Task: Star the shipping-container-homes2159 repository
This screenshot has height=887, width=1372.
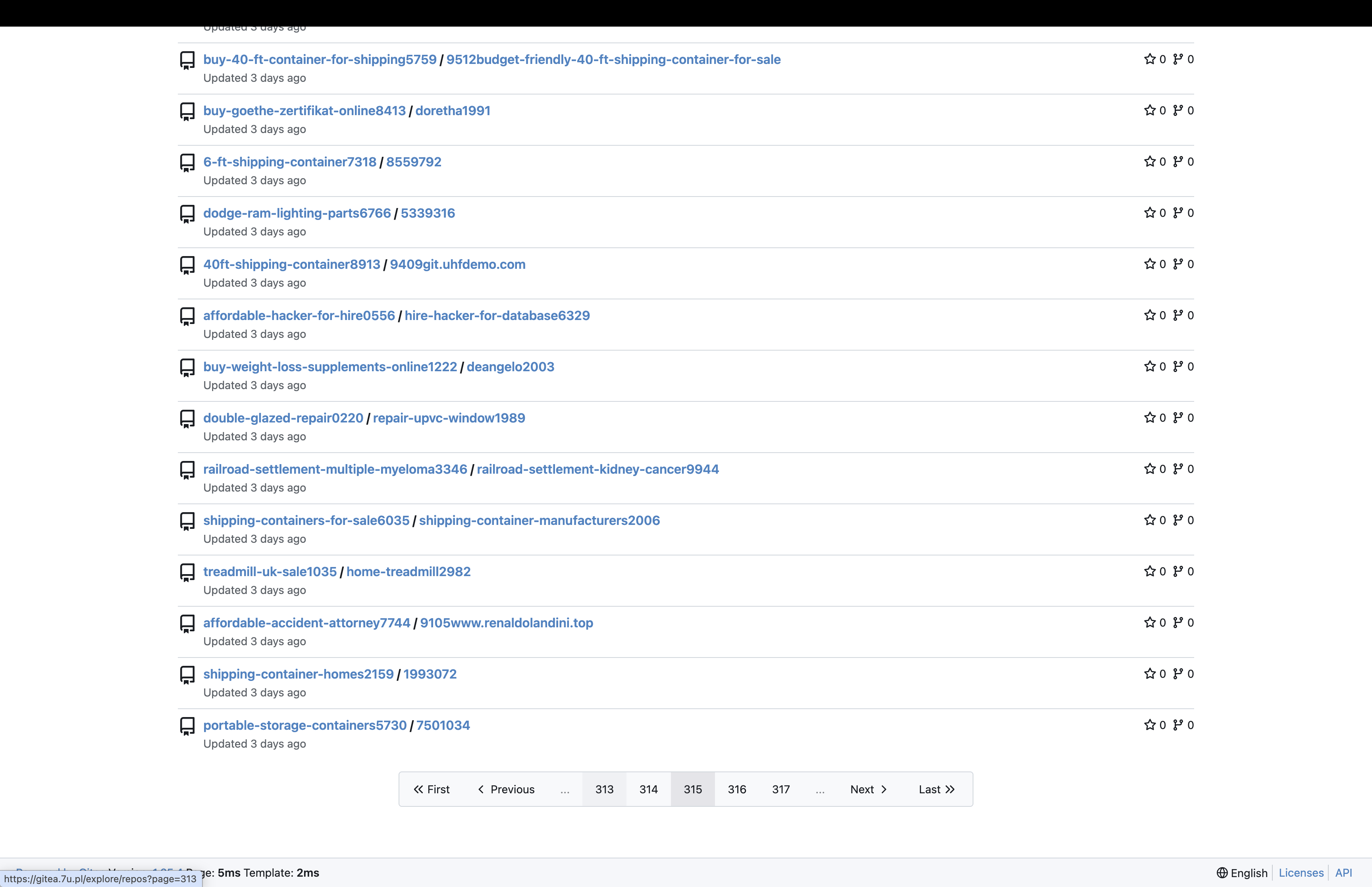Action: [1150, 674]
